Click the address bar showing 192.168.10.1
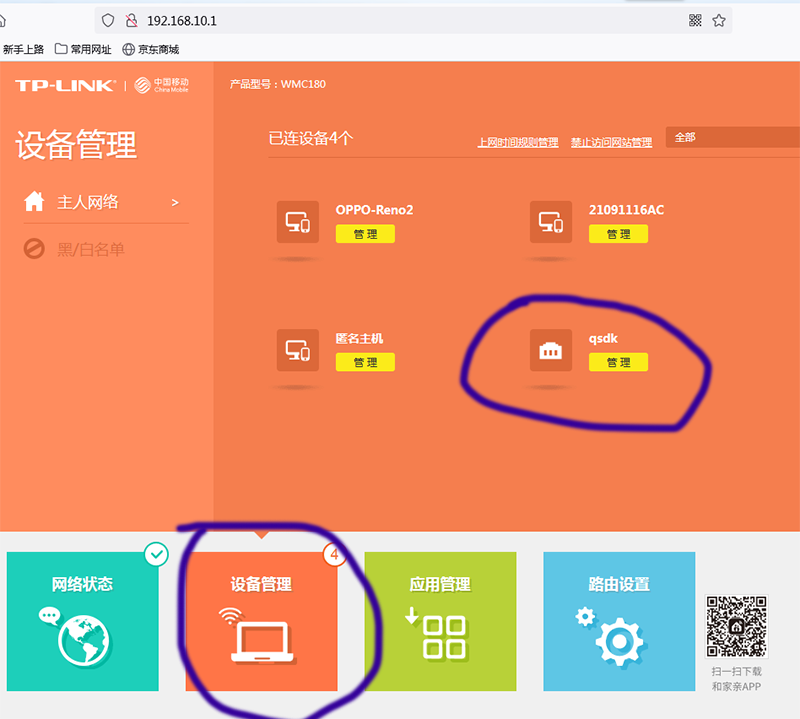Image resolution: width=800 pixels, height=719 pixels. point(400,20)
